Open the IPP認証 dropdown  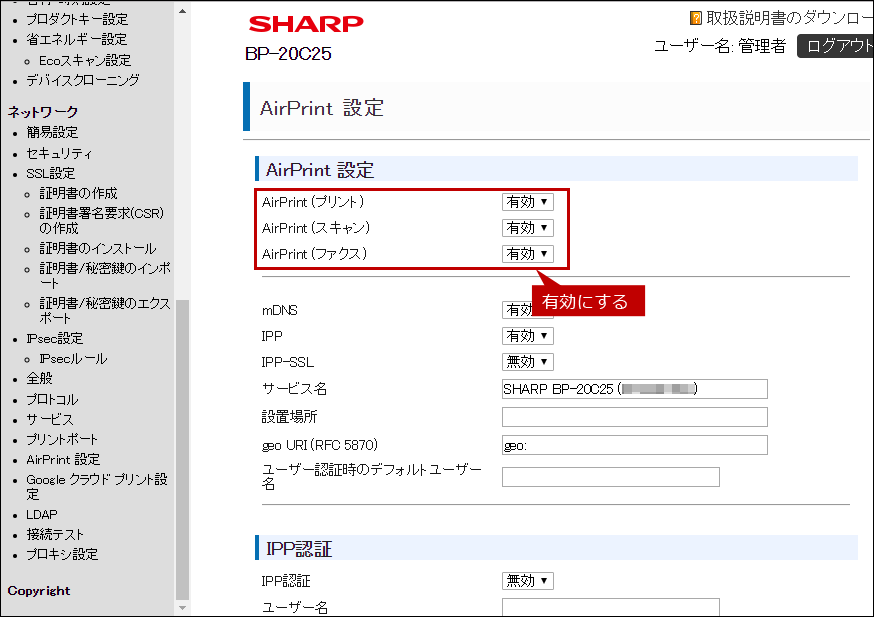click(x=527, y=581)
